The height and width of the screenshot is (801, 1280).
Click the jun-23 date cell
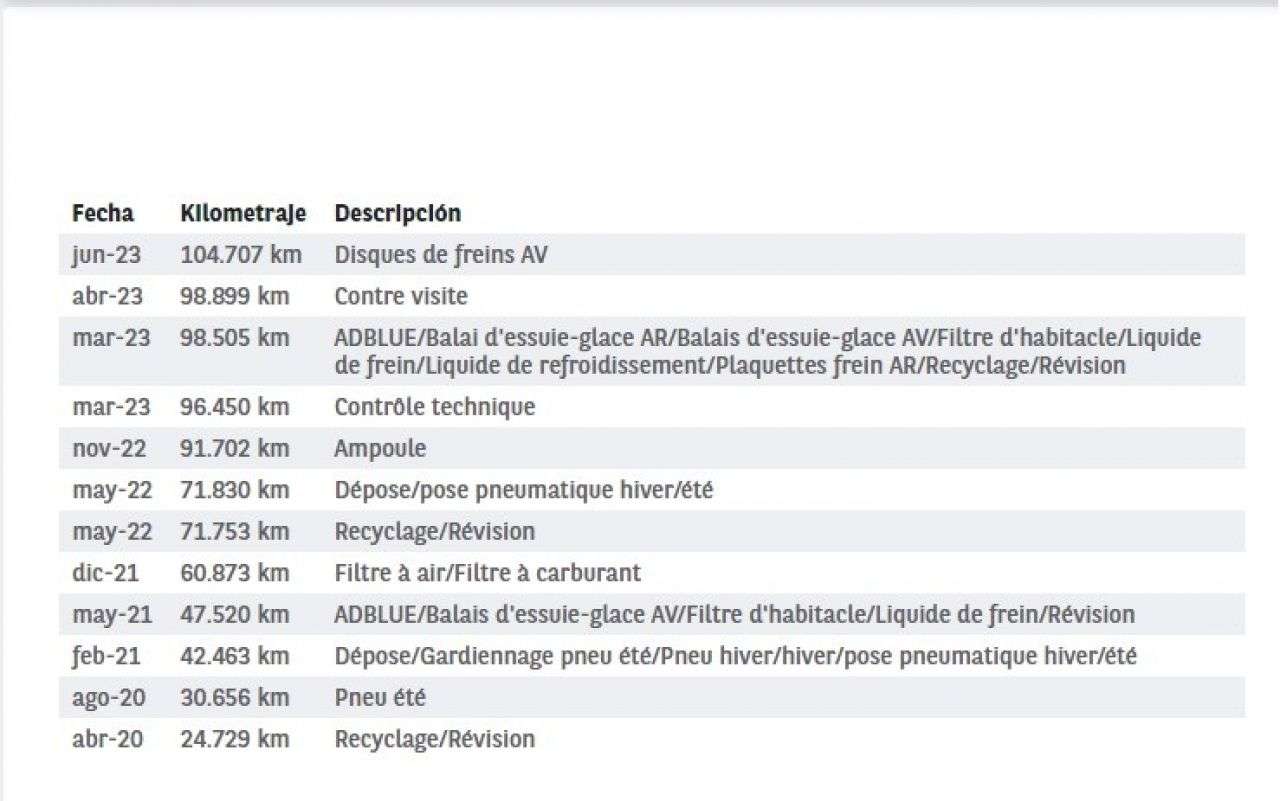pyautogui.click(x=106, y=255)
